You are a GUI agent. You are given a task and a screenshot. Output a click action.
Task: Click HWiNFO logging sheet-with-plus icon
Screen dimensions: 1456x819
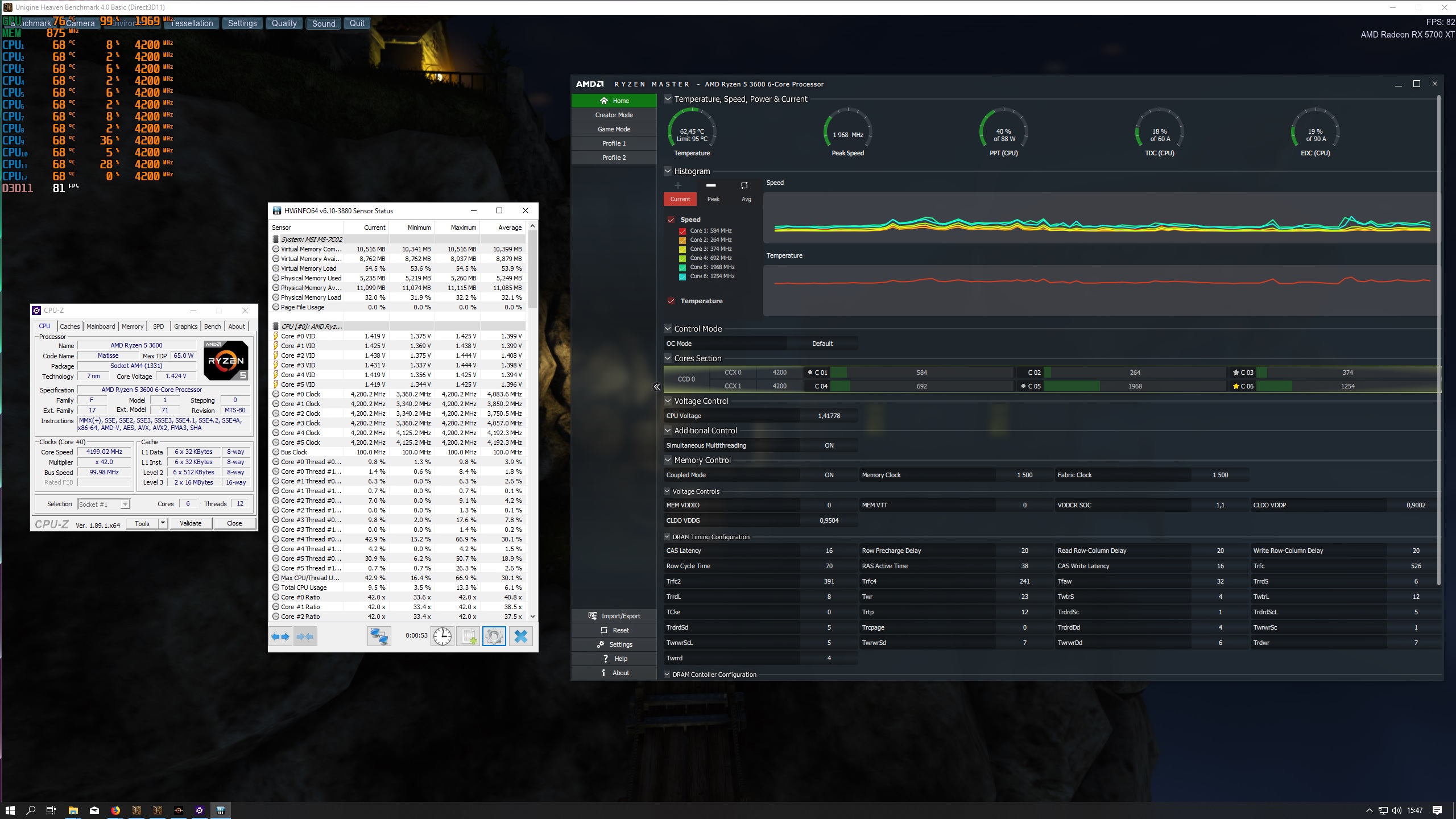[468, 636]
